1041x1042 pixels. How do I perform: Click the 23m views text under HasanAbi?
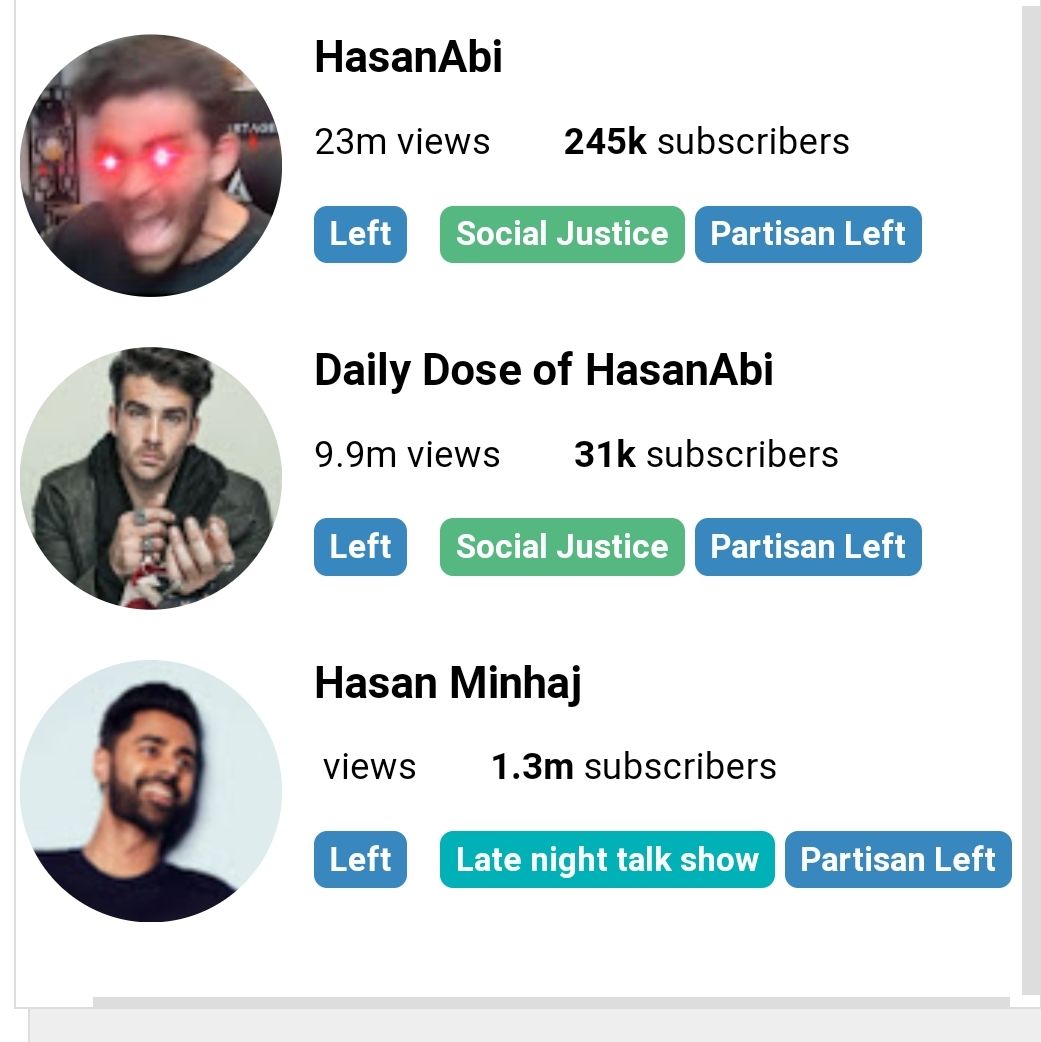(401, 141)
